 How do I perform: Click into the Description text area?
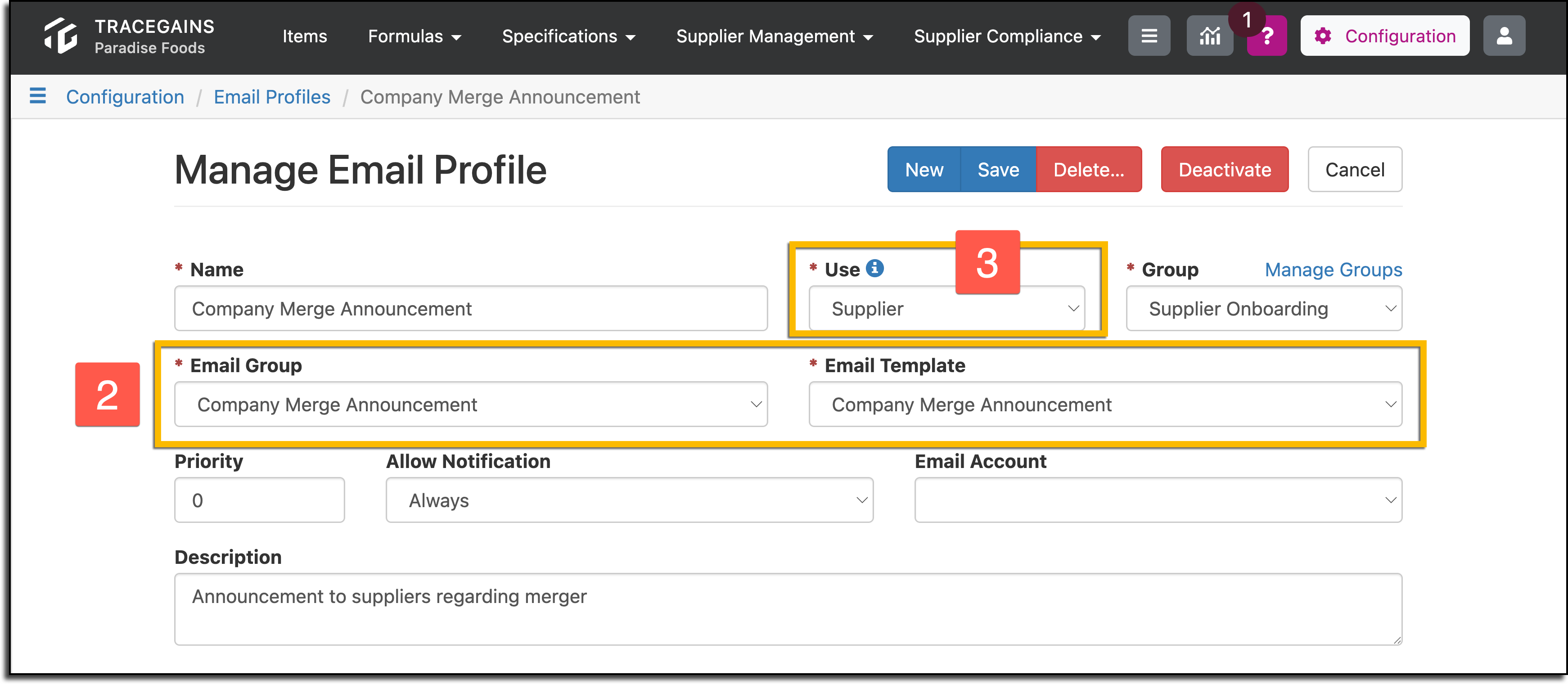click(x=788, y=609)
